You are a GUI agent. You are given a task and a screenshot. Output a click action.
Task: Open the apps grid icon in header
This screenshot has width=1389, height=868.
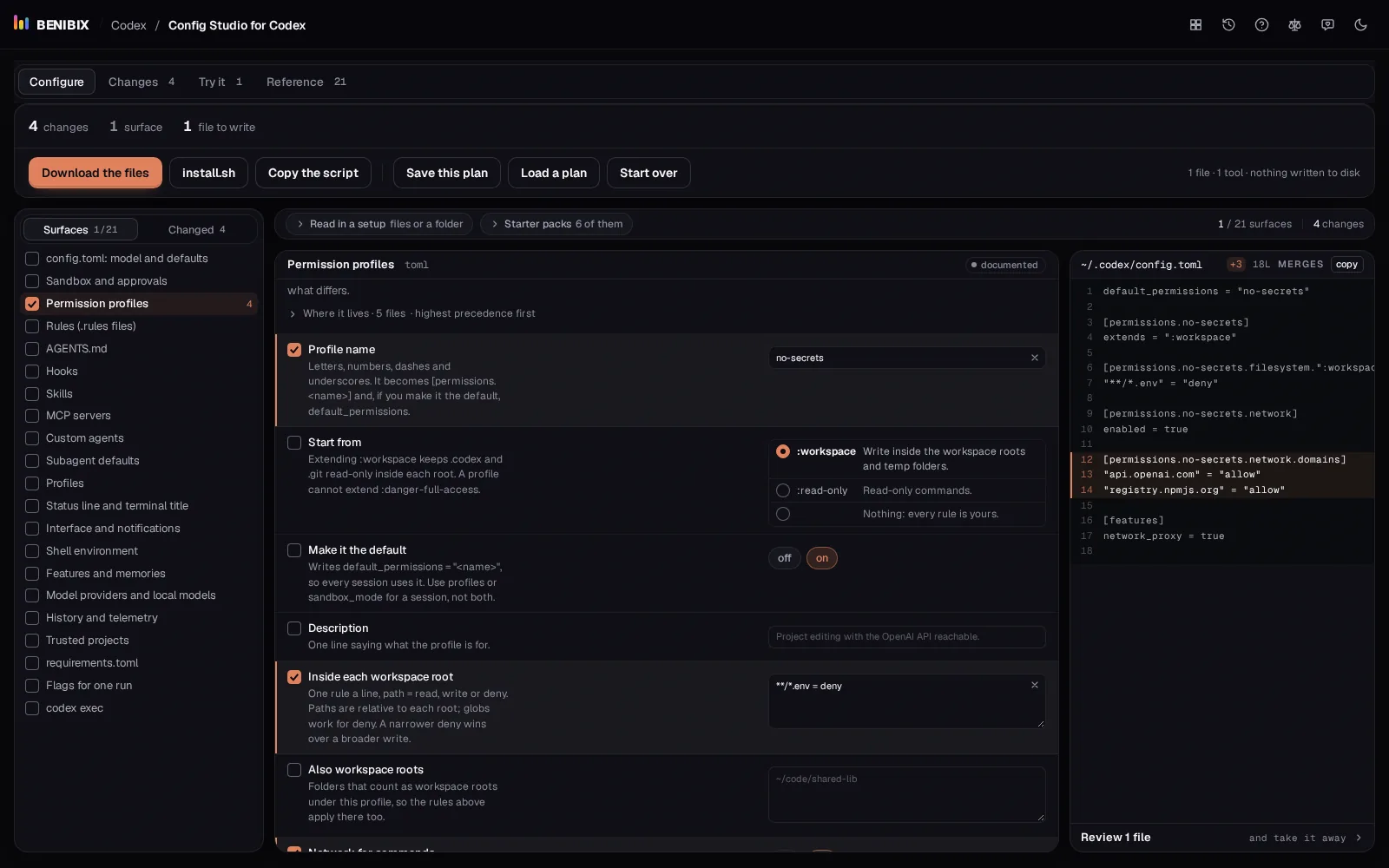tap(1195, 25)
